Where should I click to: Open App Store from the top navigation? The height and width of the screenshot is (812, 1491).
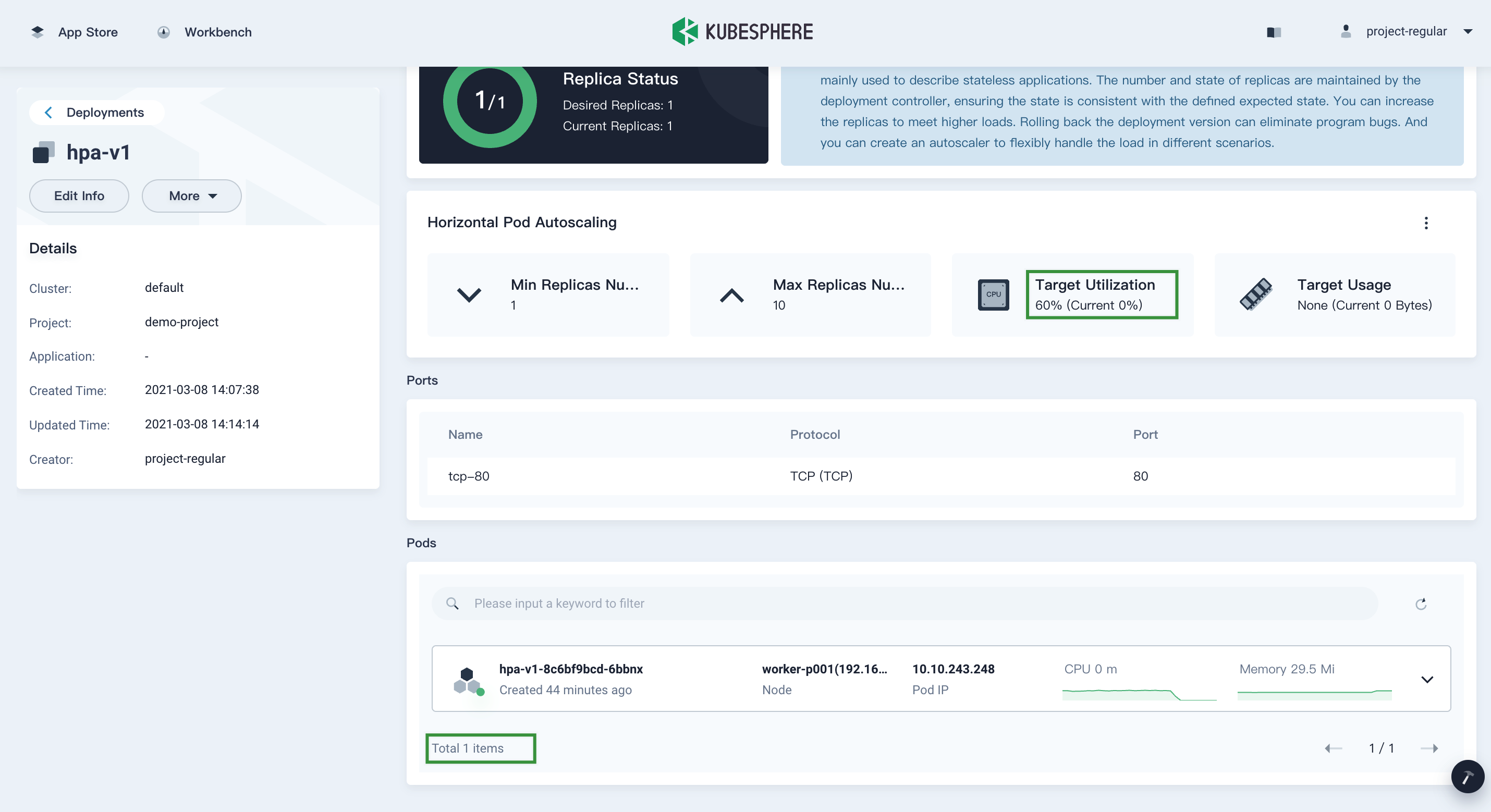click(x=88, y=32)
